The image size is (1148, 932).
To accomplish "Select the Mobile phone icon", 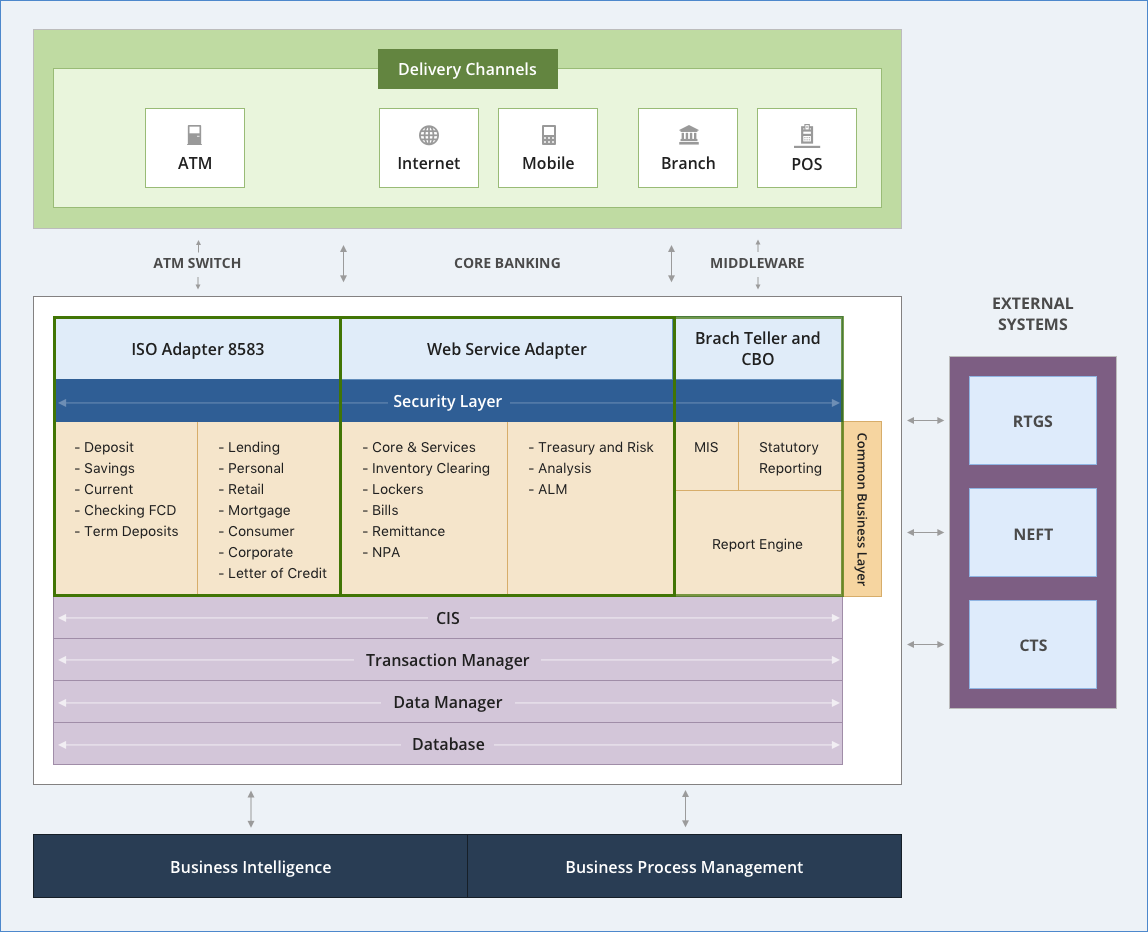I will [x=548, y=135].
